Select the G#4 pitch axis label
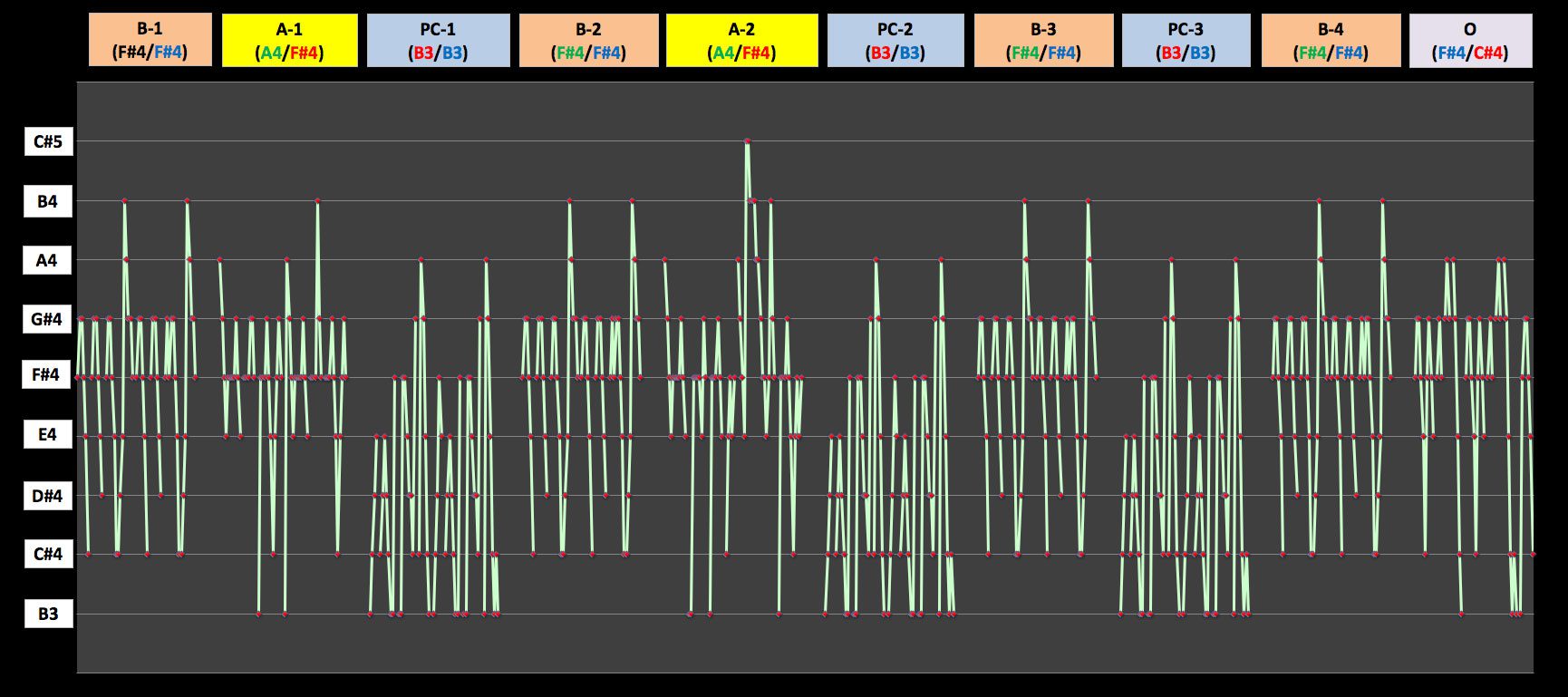 (47, 319)
